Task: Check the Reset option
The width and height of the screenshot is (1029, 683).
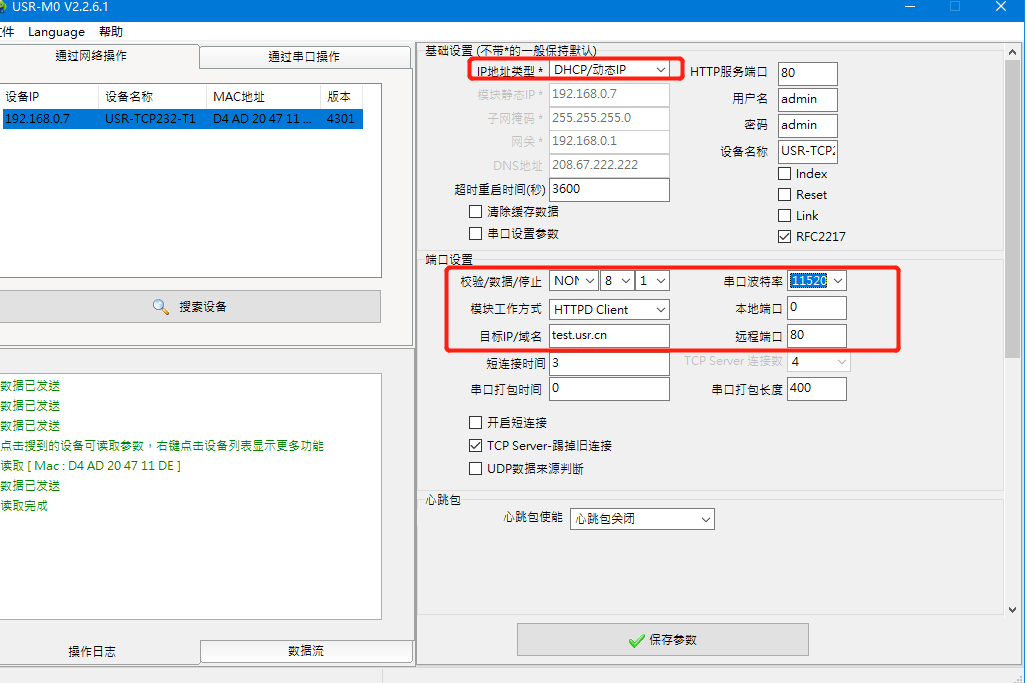Action: (x=785, y=195)
